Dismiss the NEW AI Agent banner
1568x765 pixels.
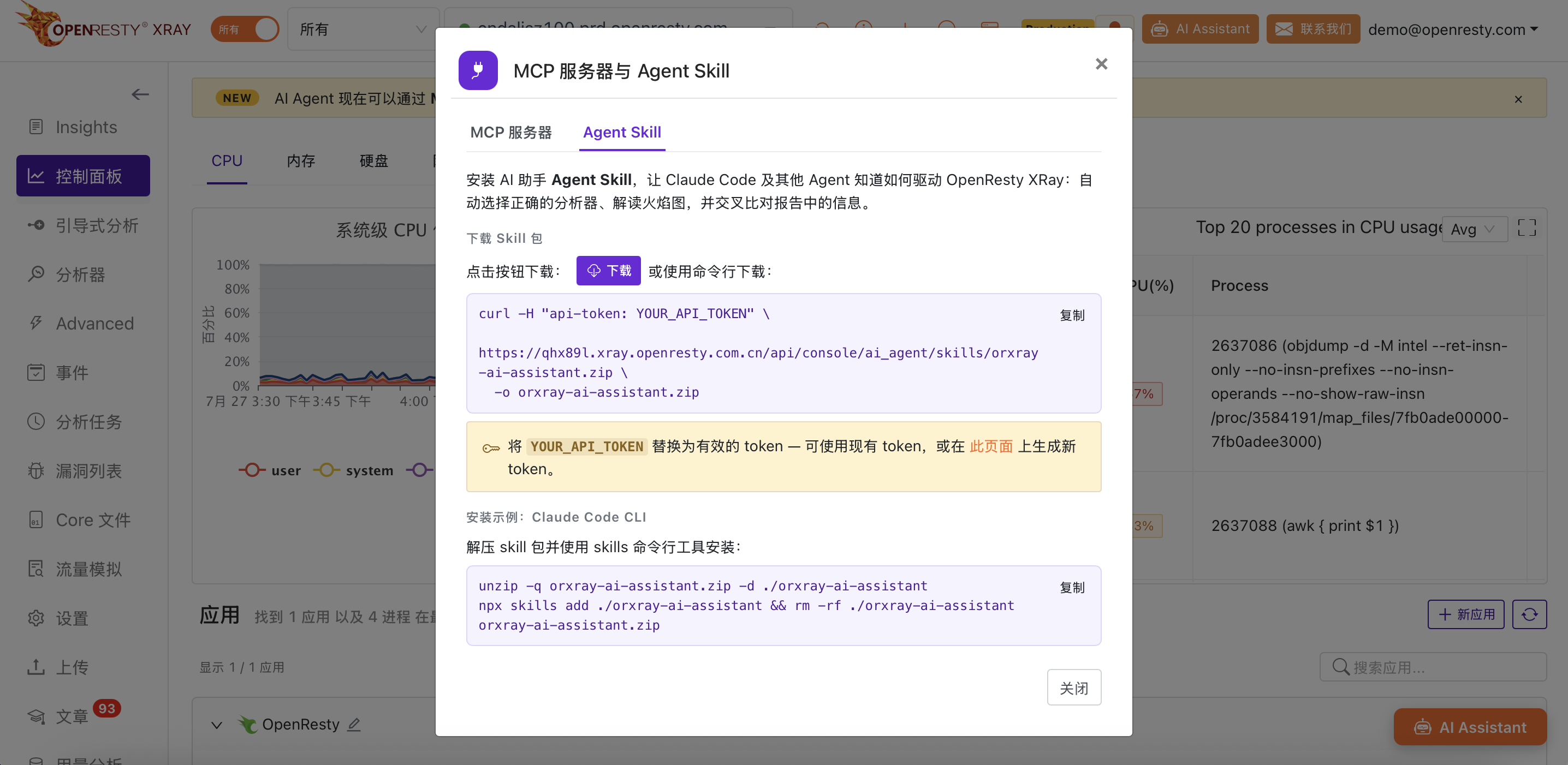[1518, 99]
